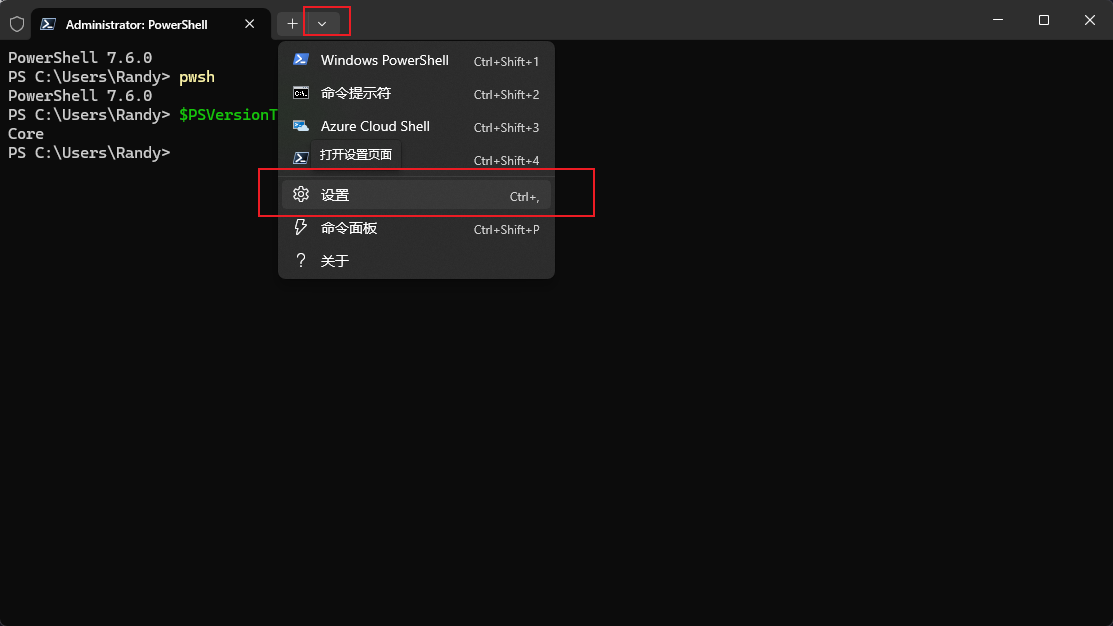The image size is (1113, 626).
Task: Minimize the terminal window
Action: (998, 20)
